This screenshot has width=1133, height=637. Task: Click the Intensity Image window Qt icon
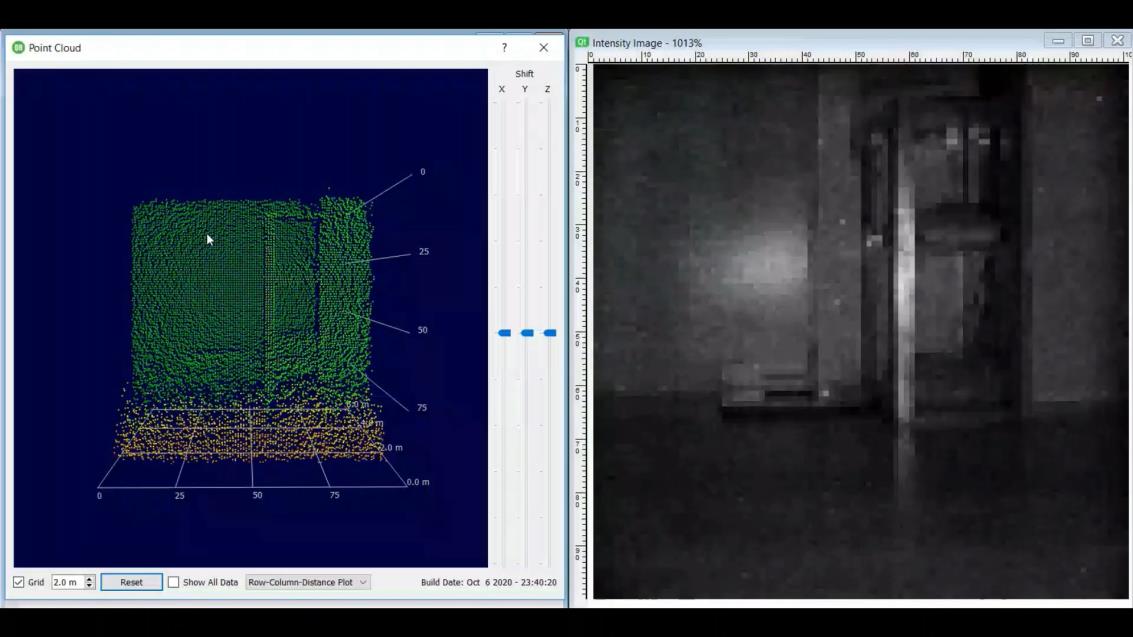pos(581,43)
